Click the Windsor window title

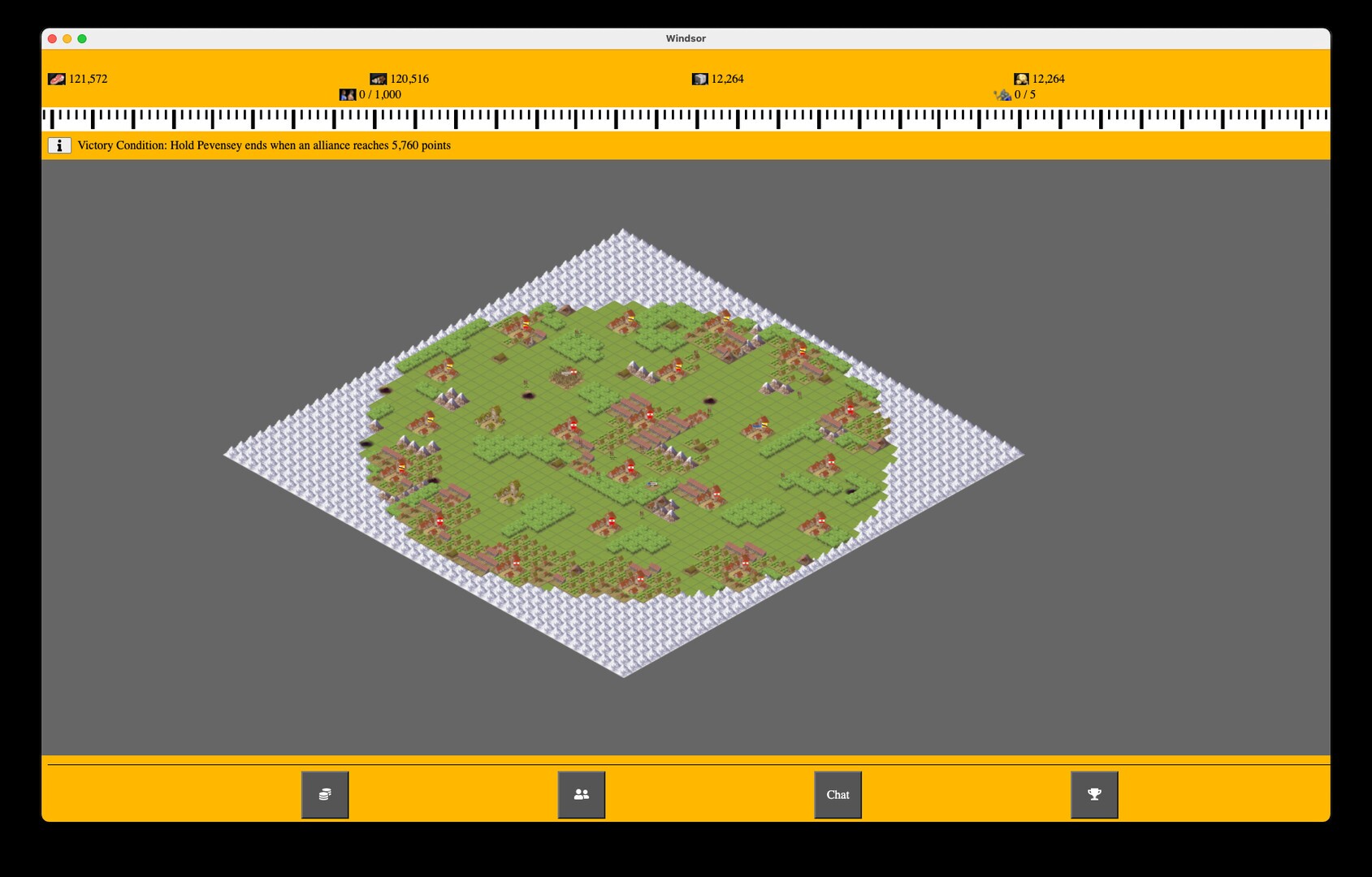pos(686,38)
